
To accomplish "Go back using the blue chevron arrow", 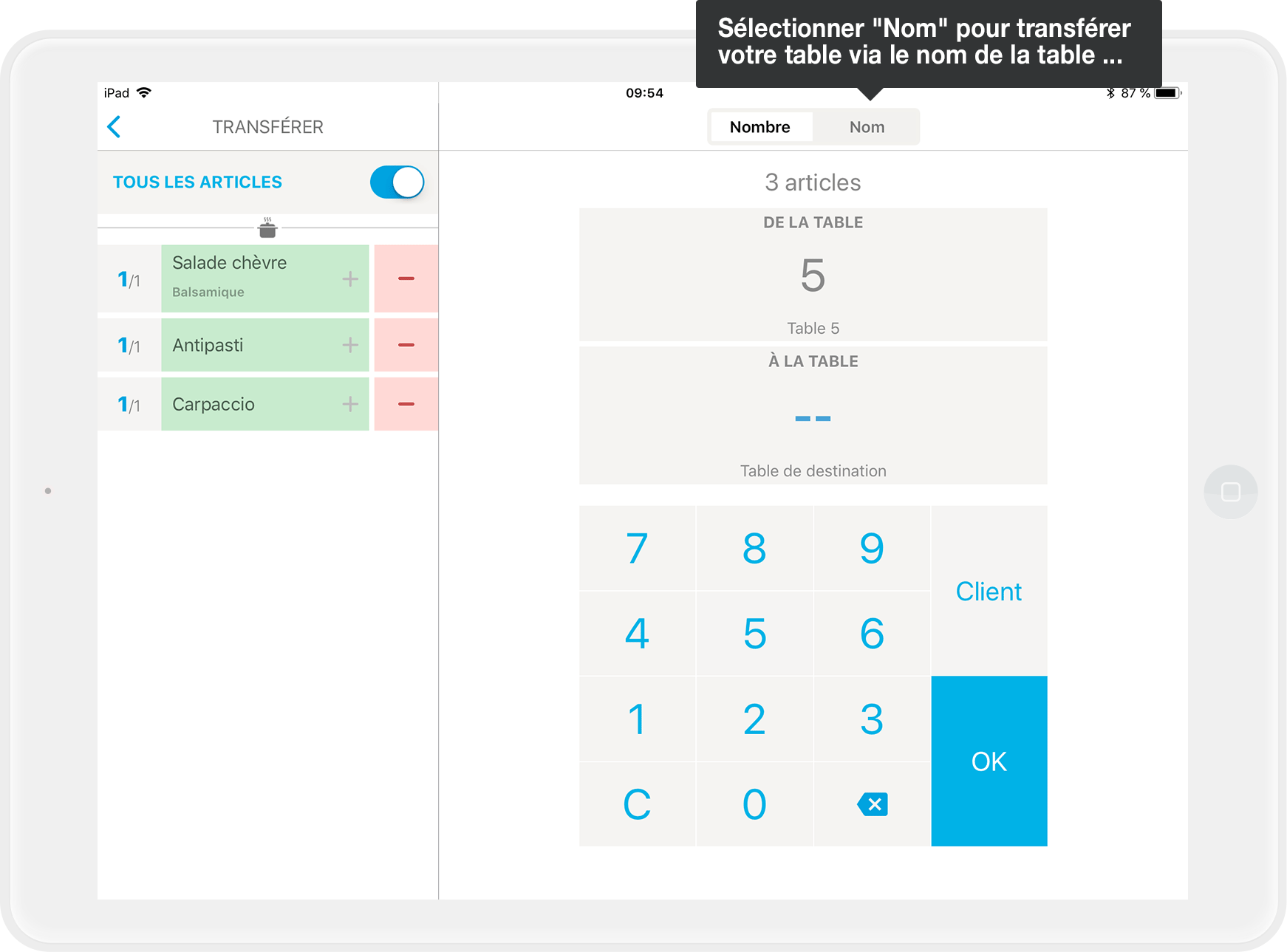I will pyautogui.click(x=115, y=127).
